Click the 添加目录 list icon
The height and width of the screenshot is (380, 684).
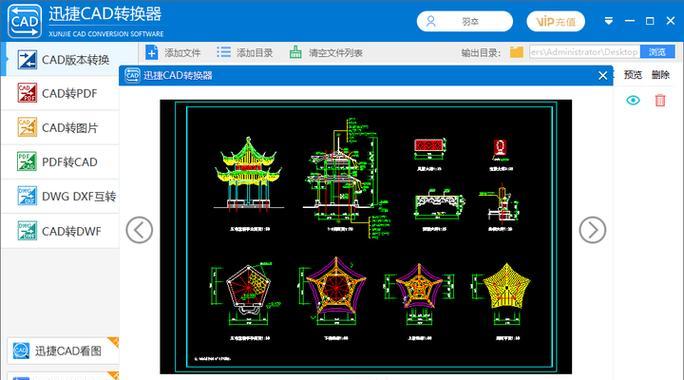(x=224, y=52)
